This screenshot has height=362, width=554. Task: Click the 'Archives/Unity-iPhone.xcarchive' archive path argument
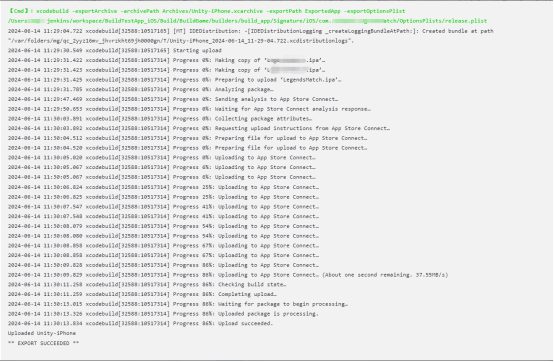[212, 11]
